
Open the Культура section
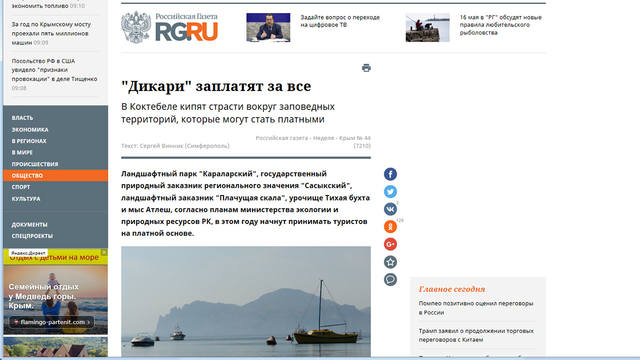coord(26,199)
